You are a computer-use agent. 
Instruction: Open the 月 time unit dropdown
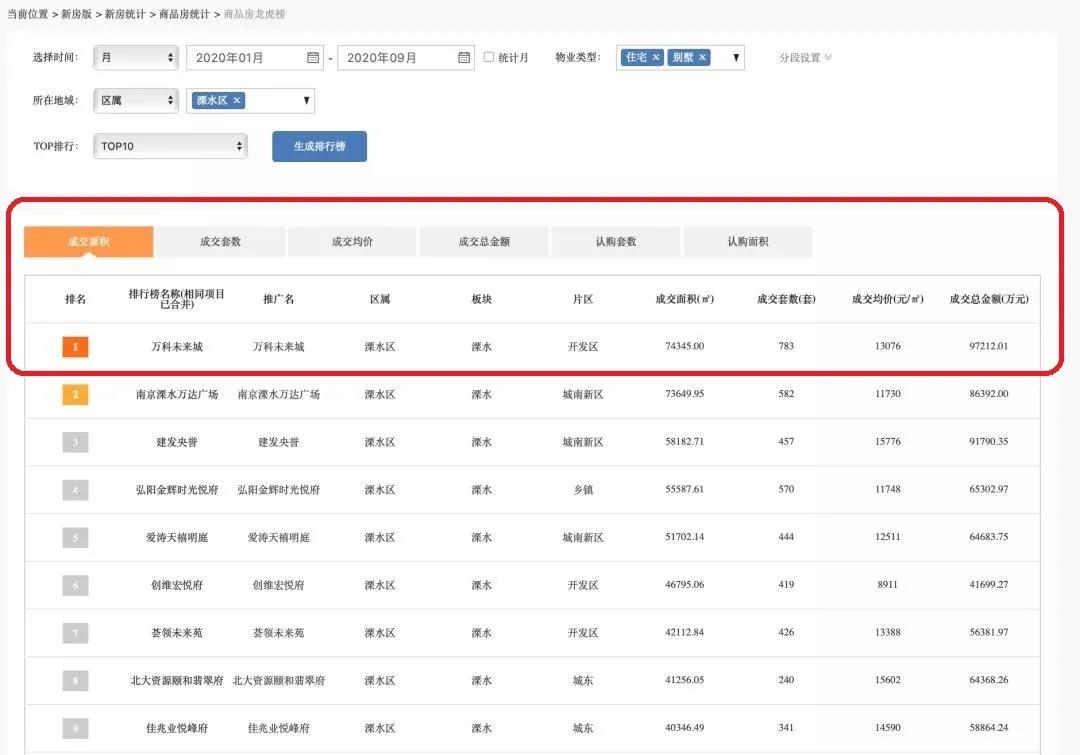point(136,58)
